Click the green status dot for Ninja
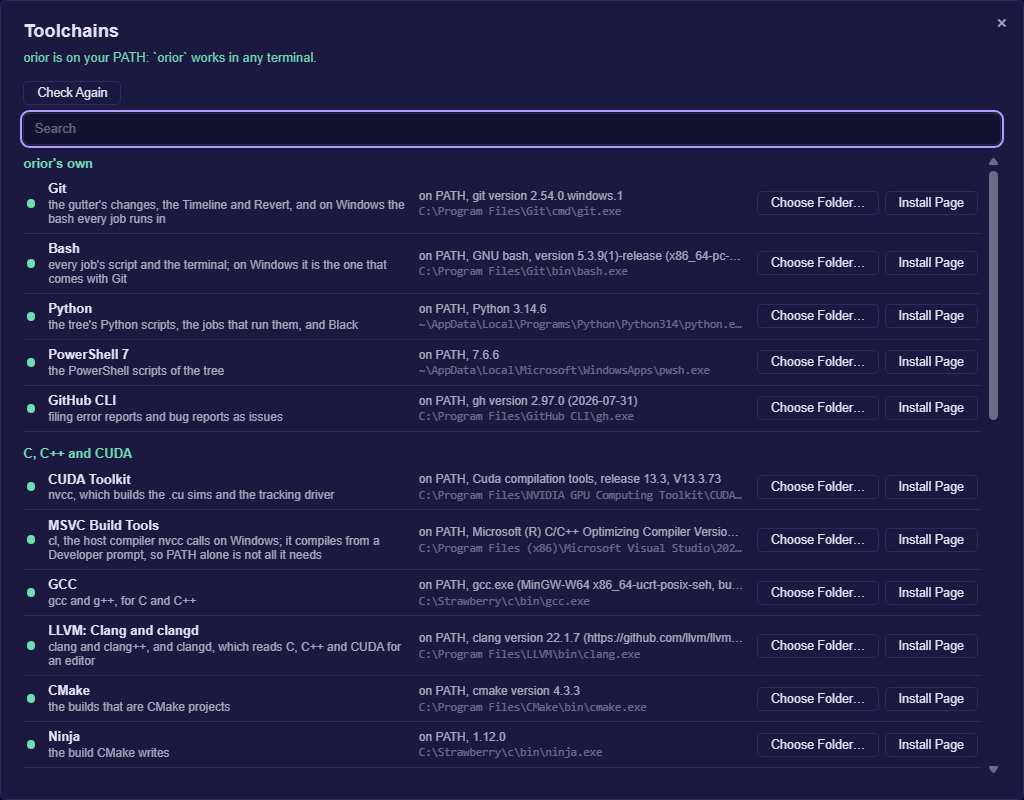Image resolution: width=1024 pixels, height=800 pixels. [31, 745]
